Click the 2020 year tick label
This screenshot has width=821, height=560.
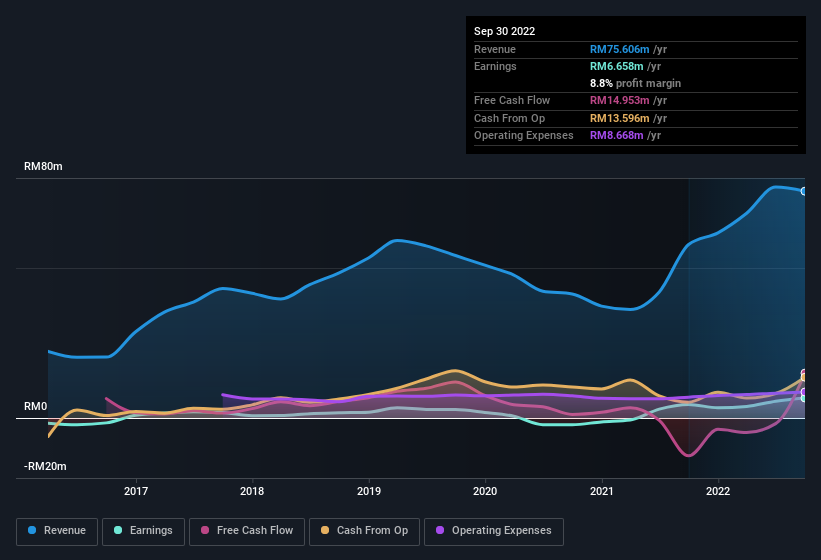coord(485,491)
